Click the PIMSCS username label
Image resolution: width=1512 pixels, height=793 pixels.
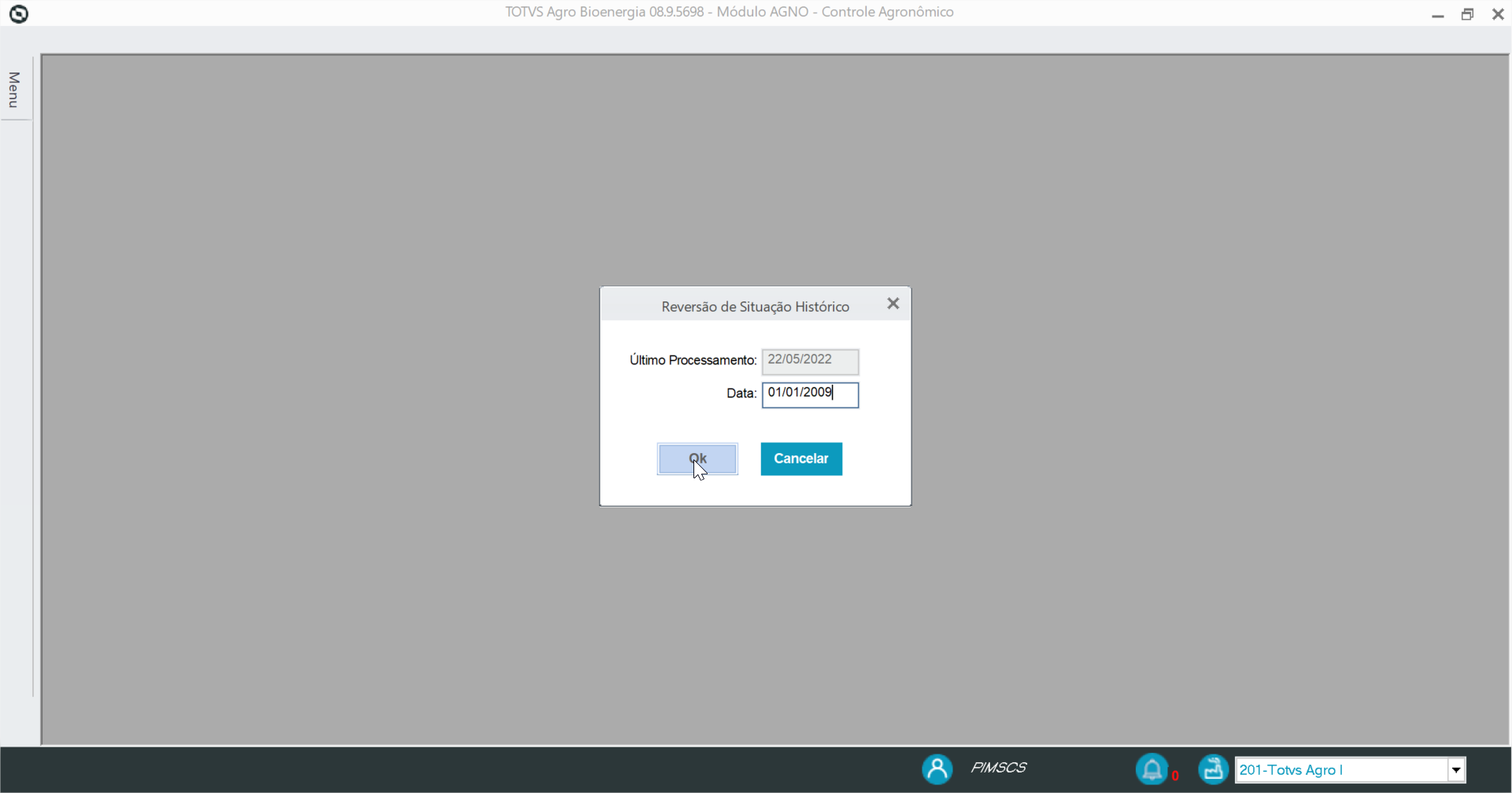998,768
